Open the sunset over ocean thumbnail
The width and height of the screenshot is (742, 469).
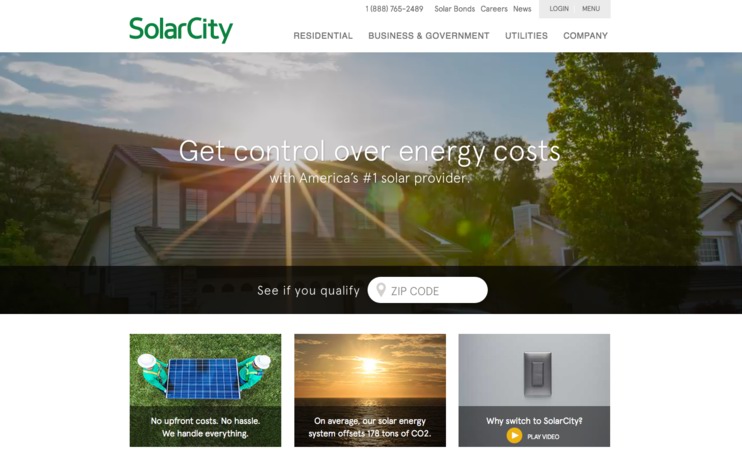pos(370,390)
